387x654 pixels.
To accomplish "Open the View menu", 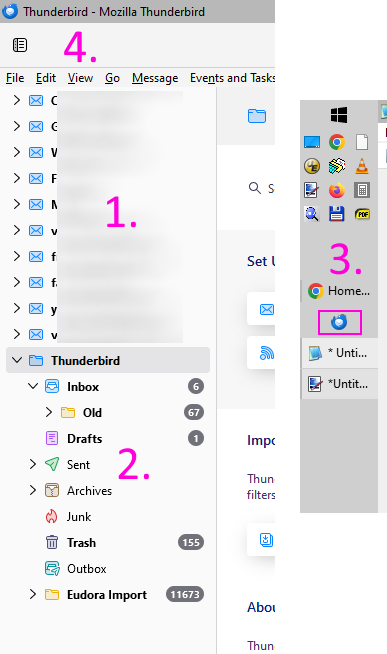I will [80, 78].
